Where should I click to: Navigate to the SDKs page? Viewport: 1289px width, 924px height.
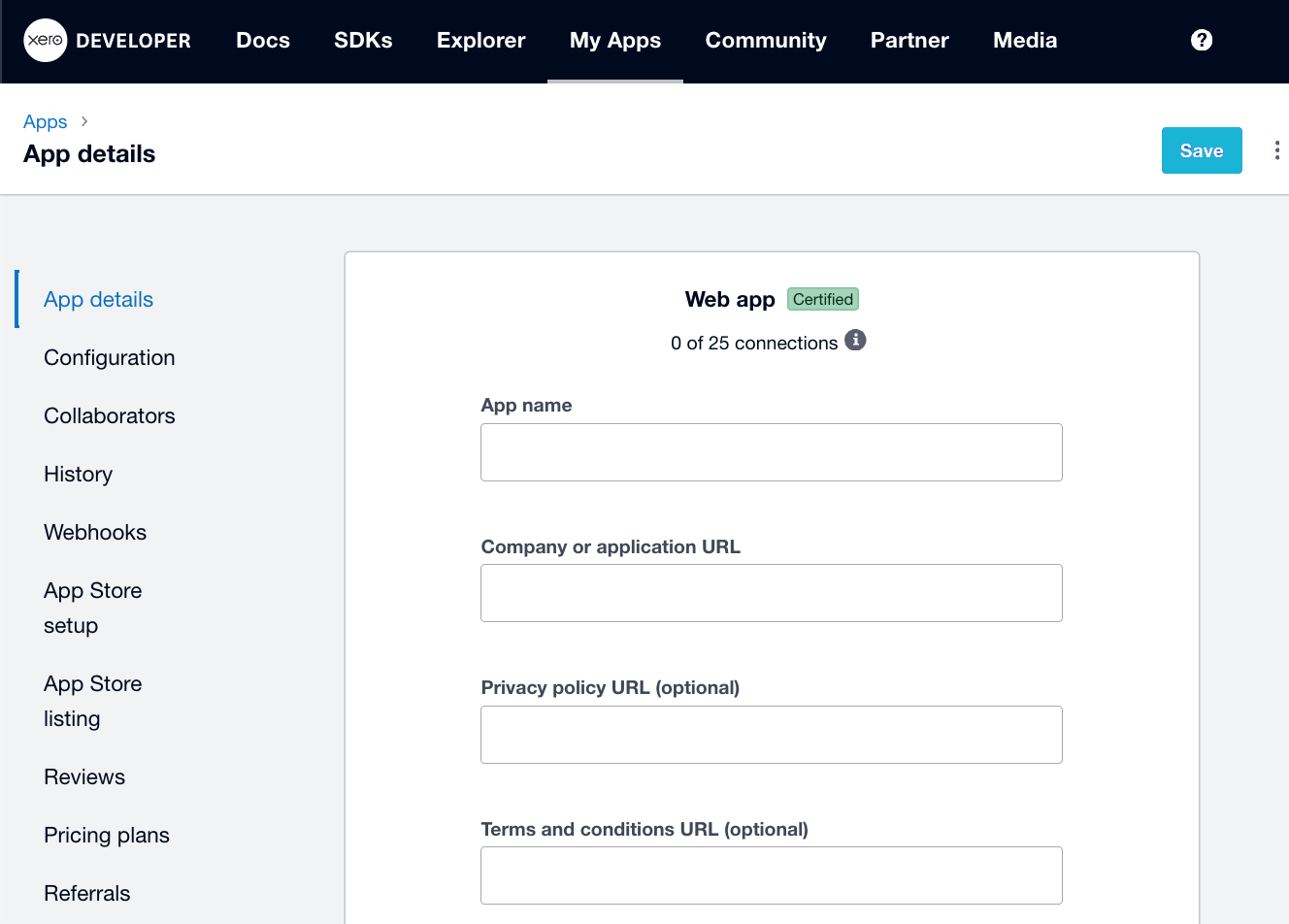tap(363, 41)
